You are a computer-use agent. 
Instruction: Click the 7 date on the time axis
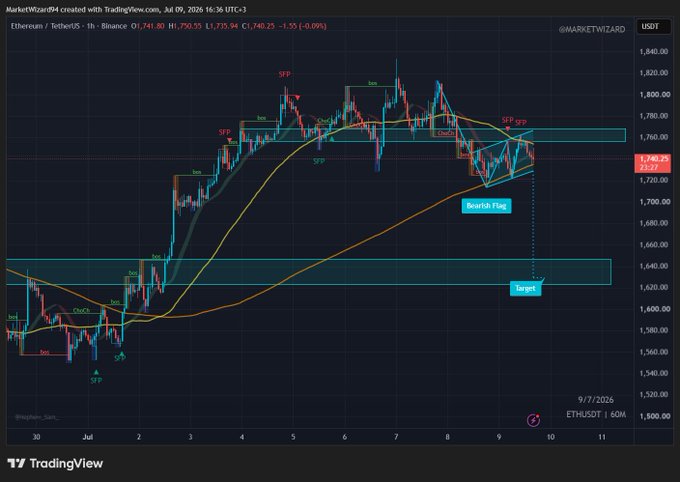click(x=396, y=437)
